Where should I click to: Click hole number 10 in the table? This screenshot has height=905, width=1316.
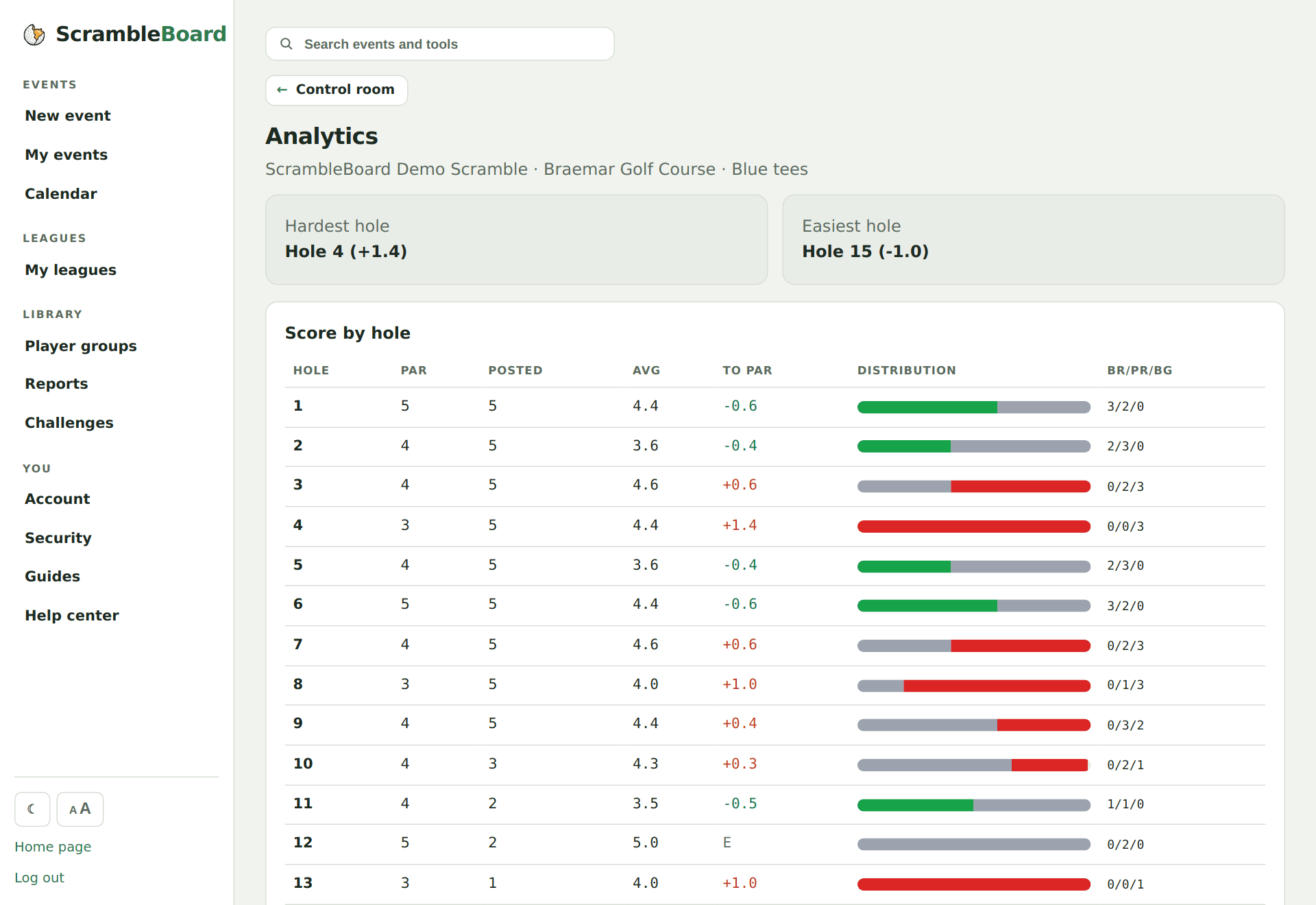303,764
